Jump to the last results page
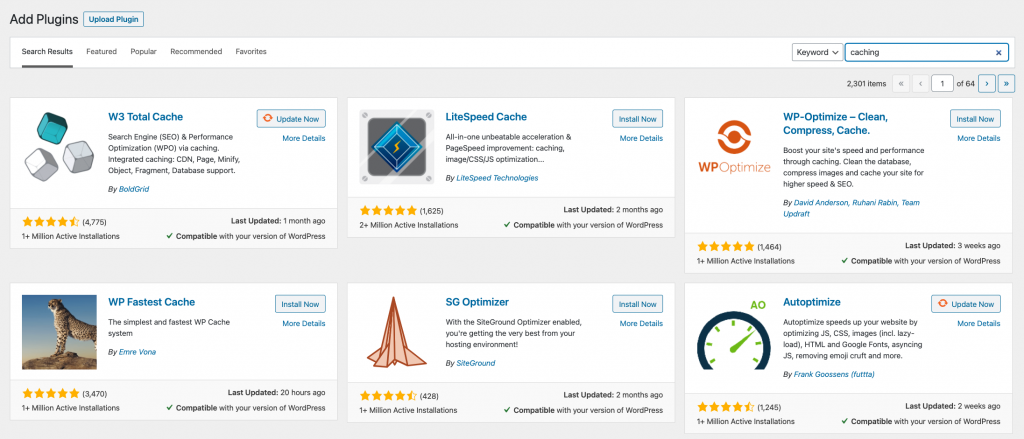 1006,84
